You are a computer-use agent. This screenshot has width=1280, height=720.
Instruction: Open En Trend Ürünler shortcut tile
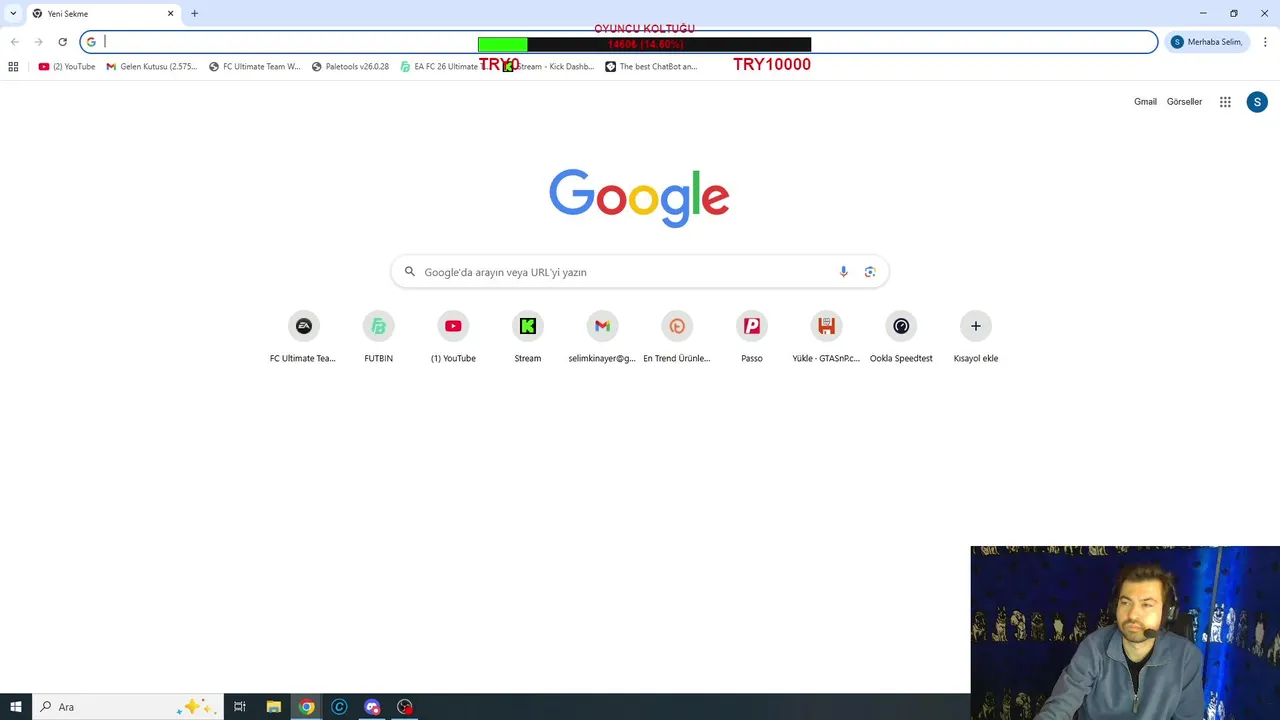point(677,337)
